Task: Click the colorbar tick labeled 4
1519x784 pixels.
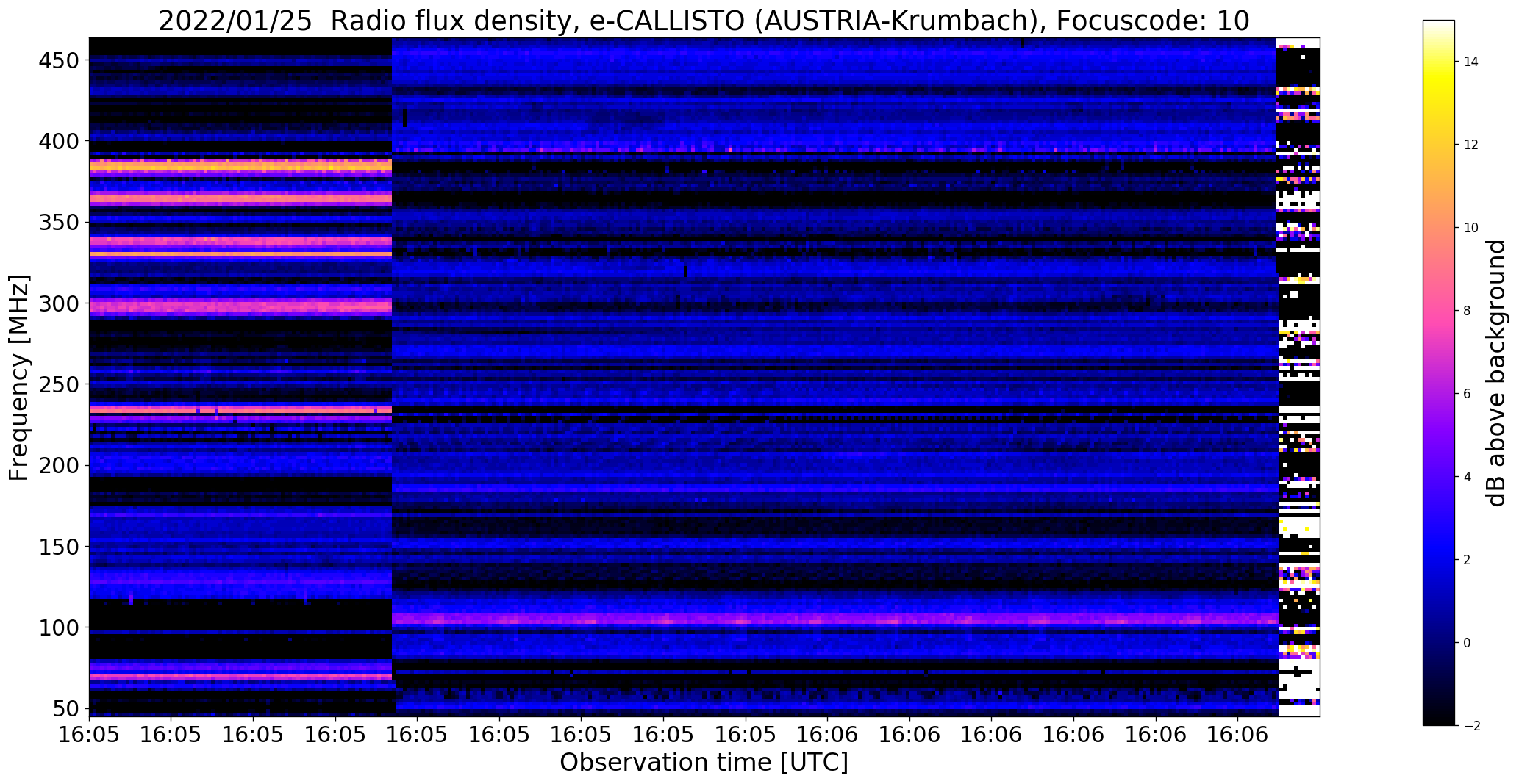Action: click(1467, 477)
